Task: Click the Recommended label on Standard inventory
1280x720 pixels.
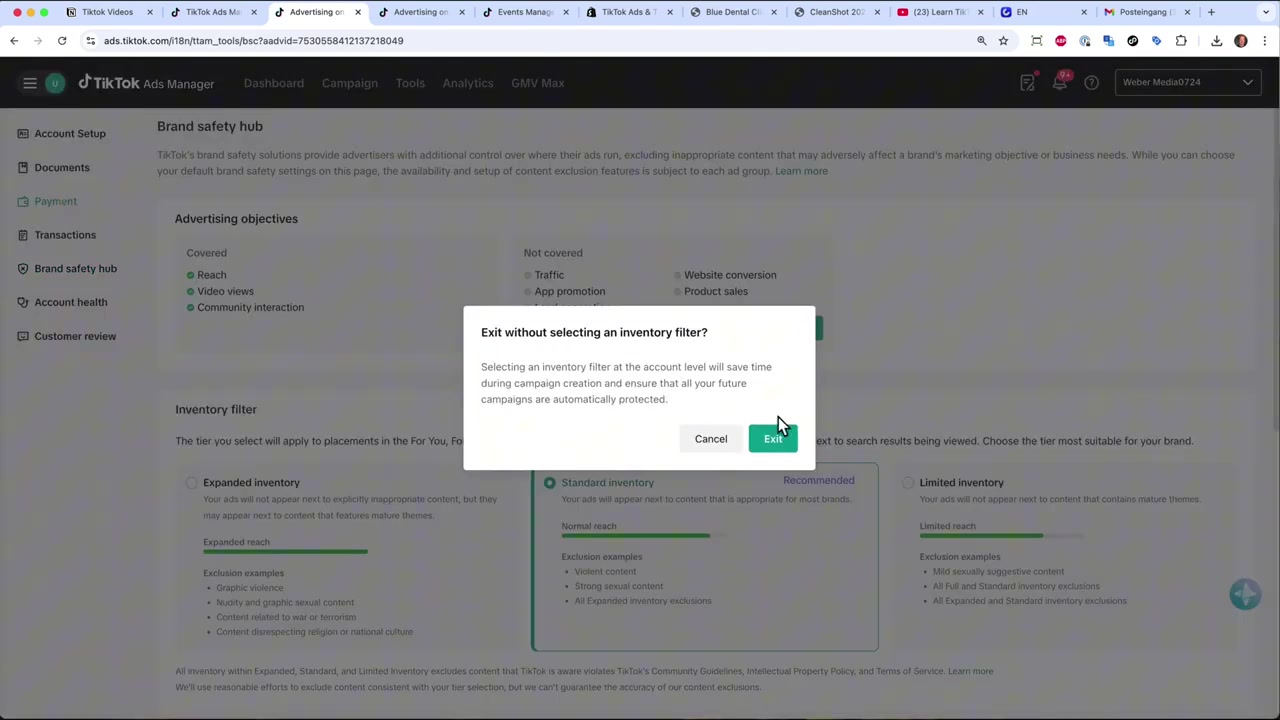Action: [x=819, y=480]
